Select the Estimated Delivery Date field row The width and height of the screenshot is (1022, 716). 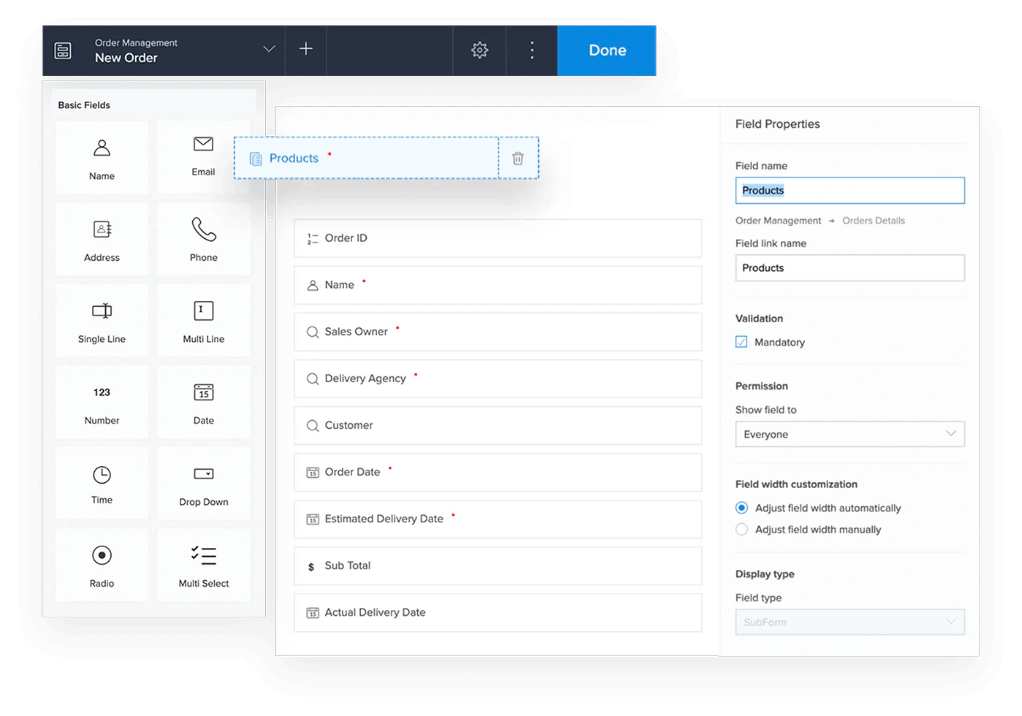point(498,519)
